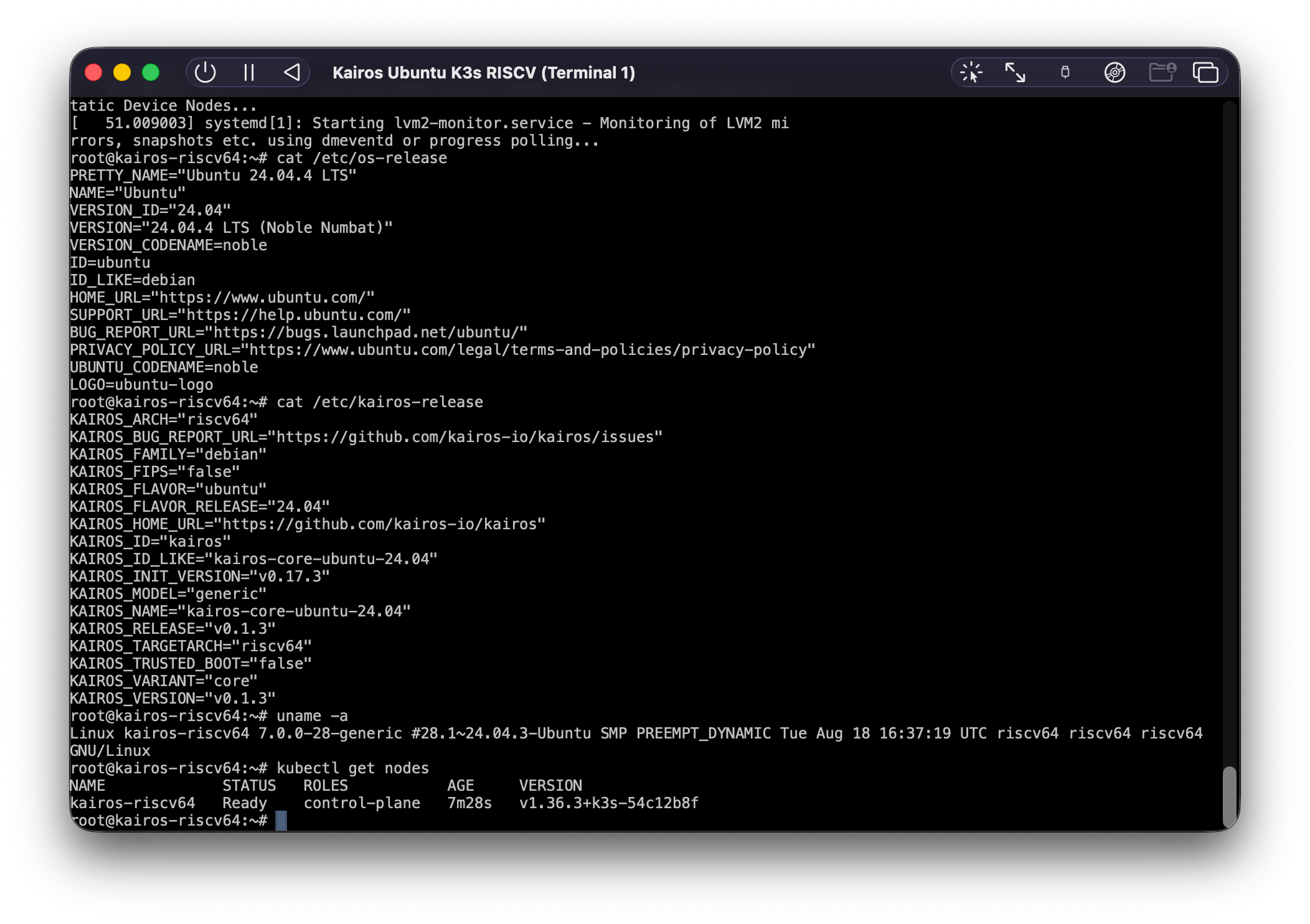Viewport: 1310px width, 924px height.
Task: Click the KAIROS_ID="kairos" line
Action: coord(150,542)
